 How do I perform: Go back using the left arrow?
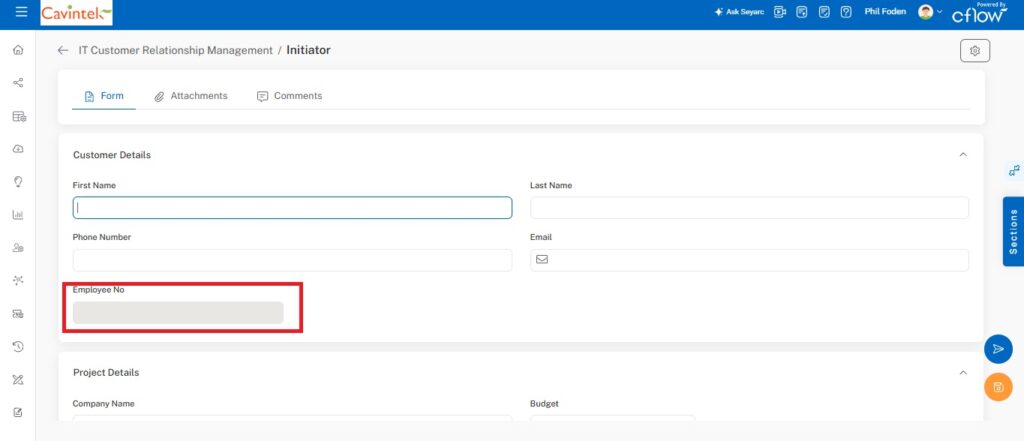click(63, 50)
